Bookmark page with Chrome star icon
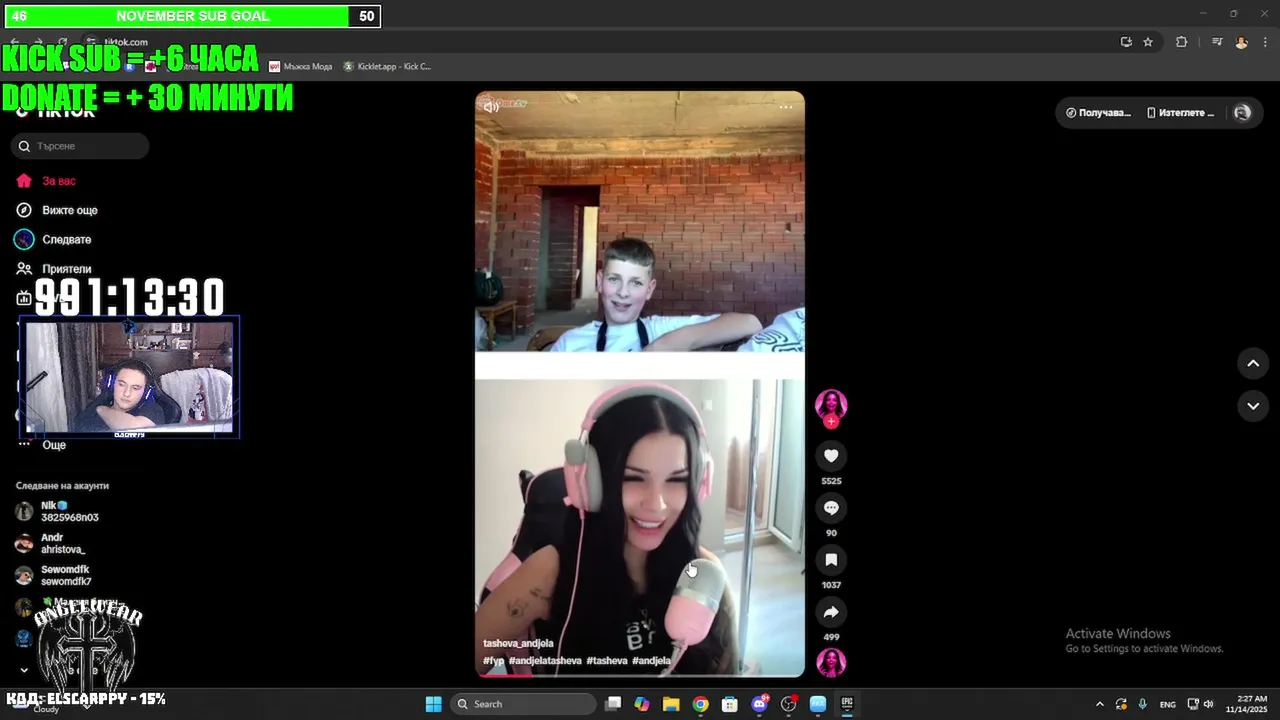 click(x=1148, y=42)
